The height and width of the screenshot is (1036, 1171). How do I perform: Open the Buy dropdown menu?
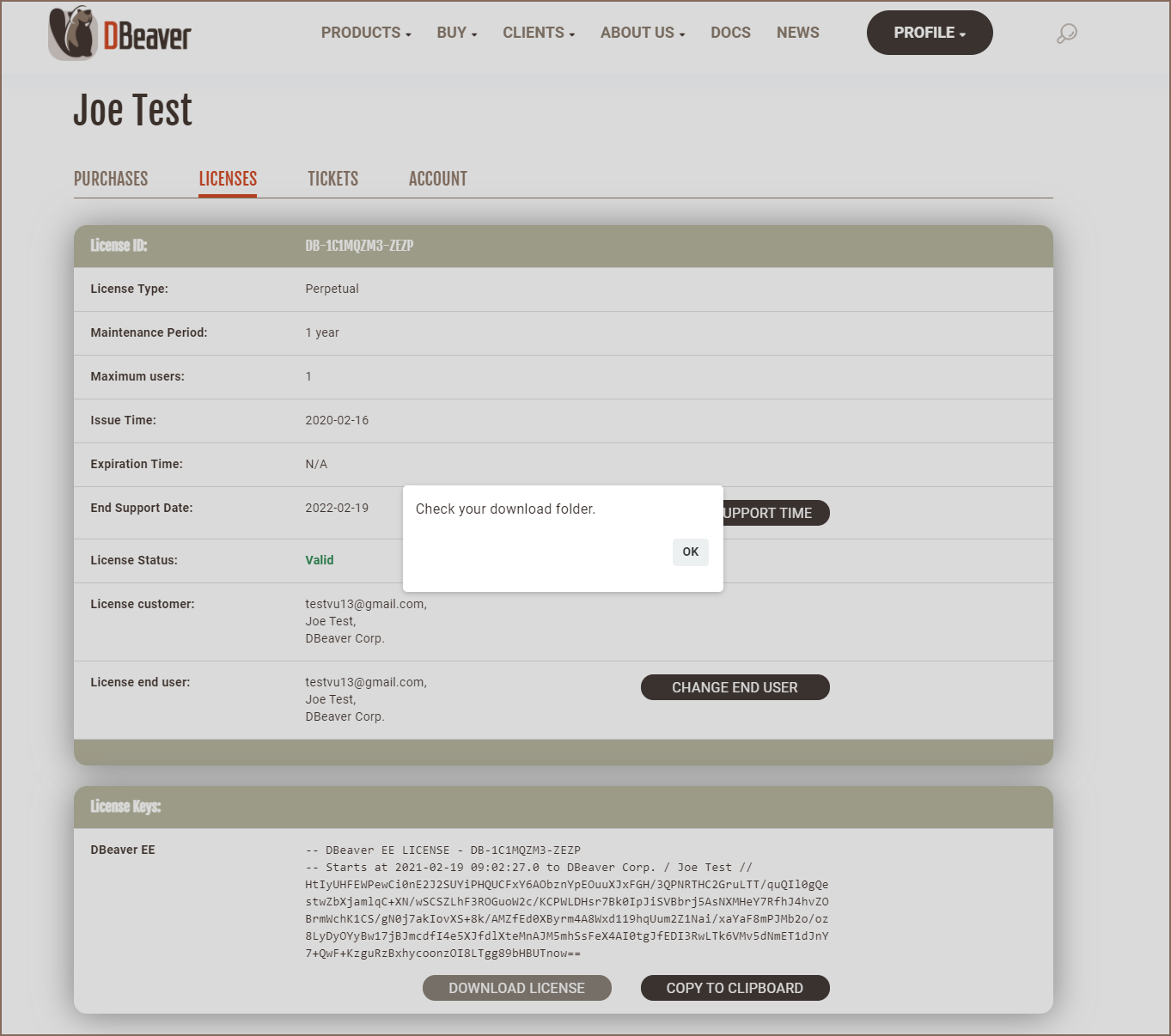coord(456,33)
